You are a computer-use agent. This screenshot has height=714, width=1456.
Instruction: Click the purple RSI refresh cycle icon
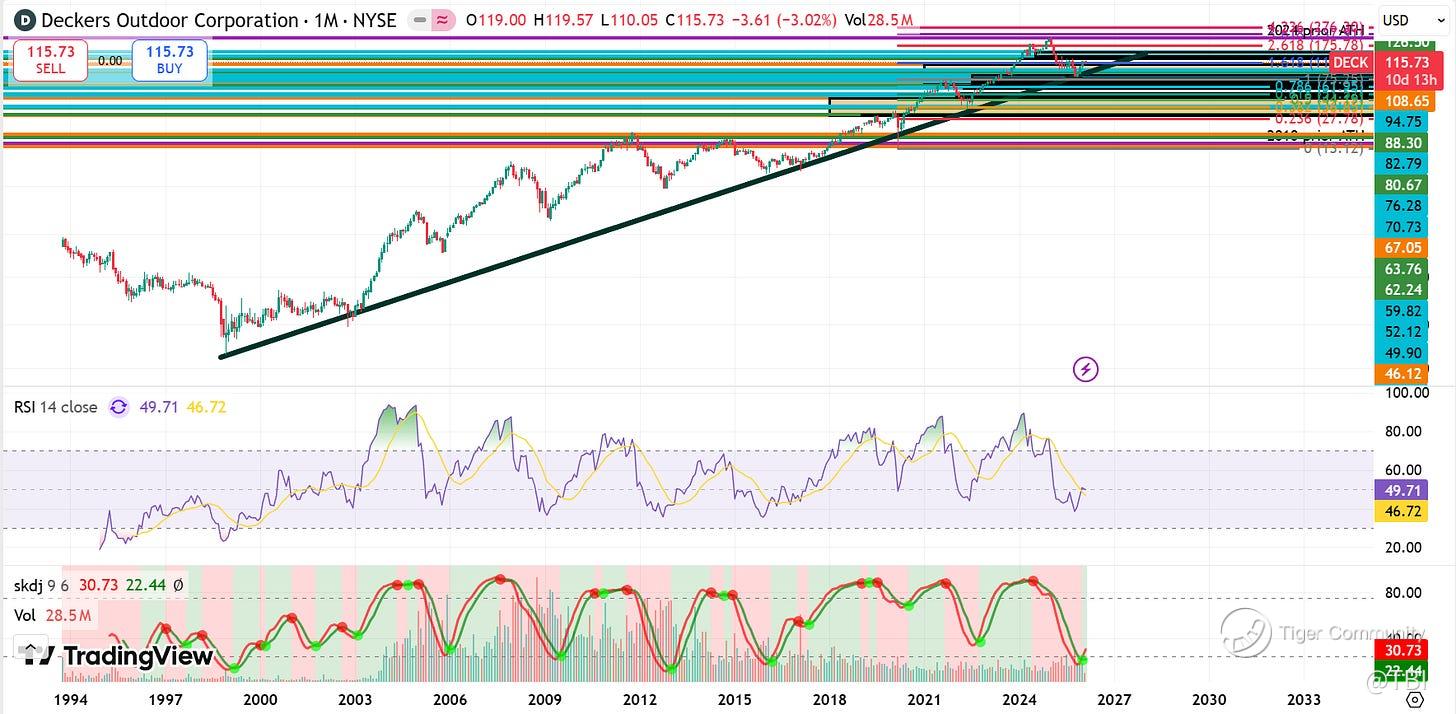pos(119,407)
